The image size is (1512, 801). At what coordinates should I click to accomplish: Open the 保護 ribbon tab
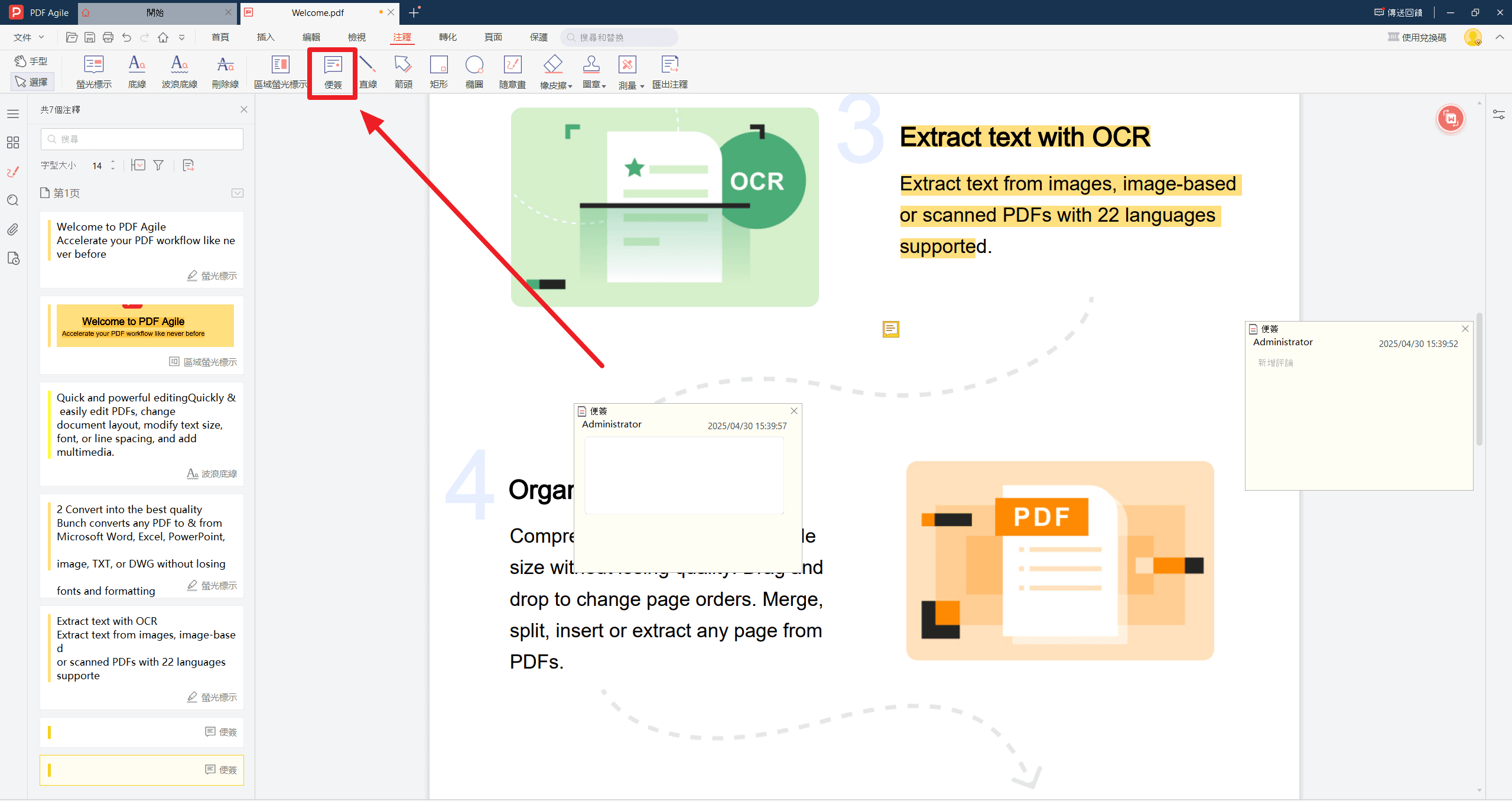pos(539,37)
